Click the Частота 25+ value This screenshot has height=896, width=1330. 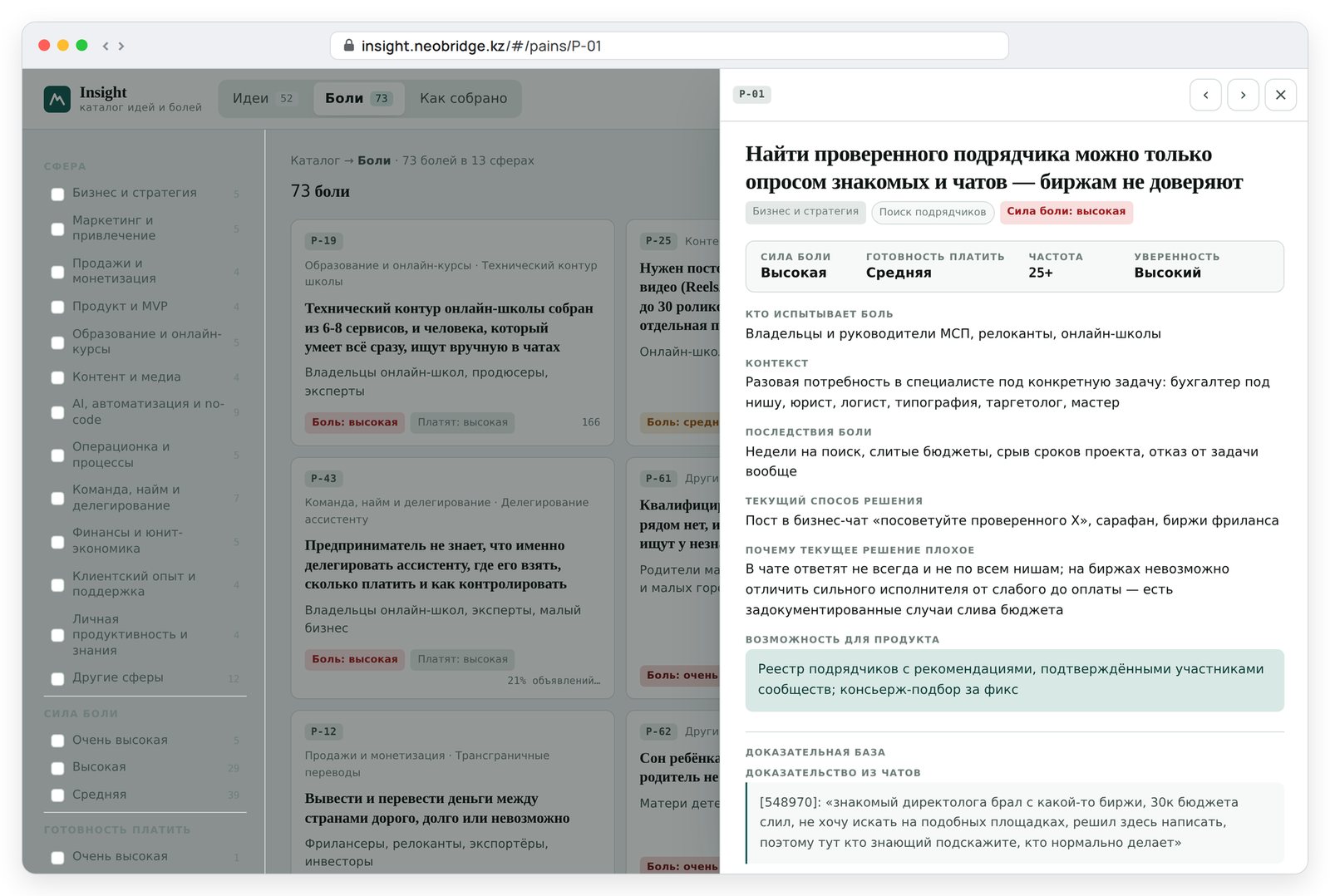coord(1041,273)
